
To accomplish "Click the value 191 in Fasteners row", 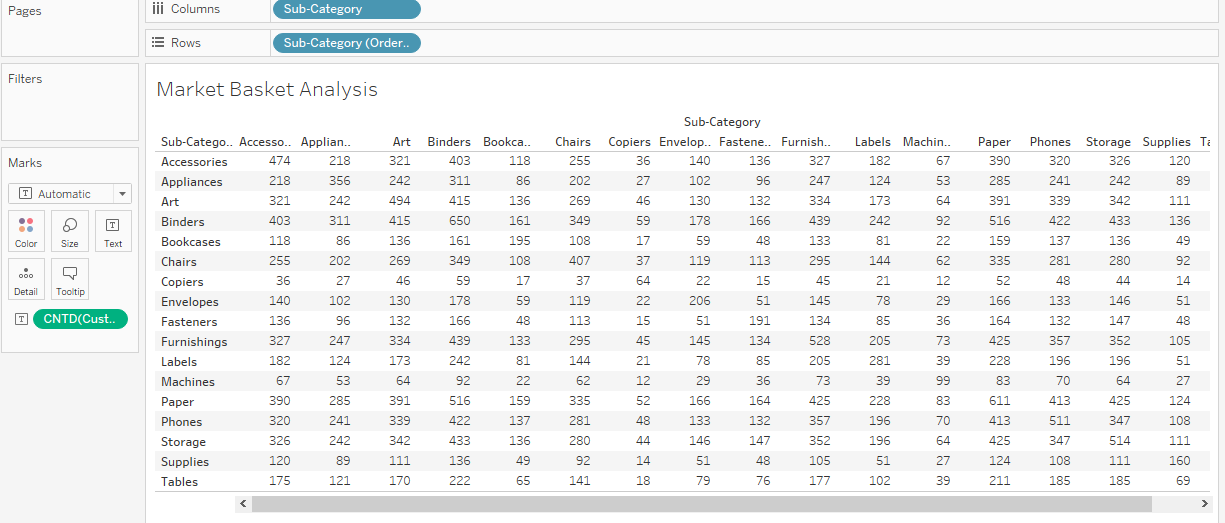I will [760, 322].
